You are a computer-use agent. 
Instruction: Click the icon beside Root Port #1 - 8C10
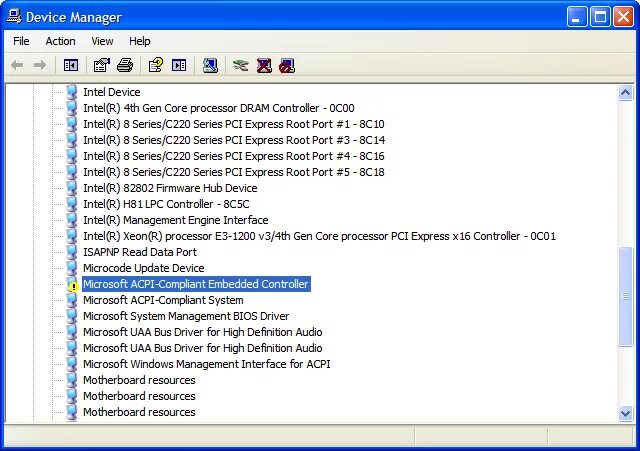(x=71, y=124)
